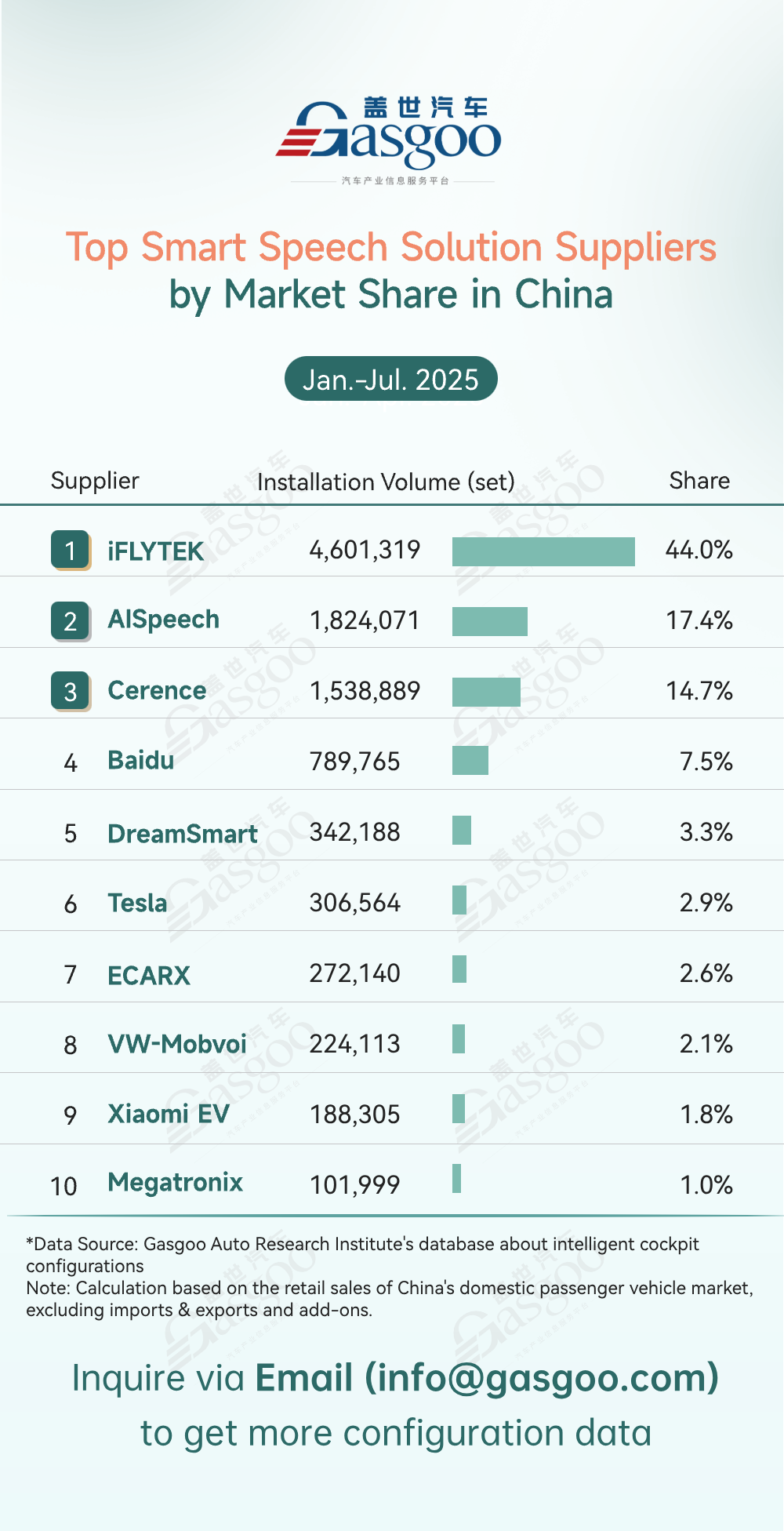Select the Baidu supplier name

pyautogui.click(x=141, y=761)
